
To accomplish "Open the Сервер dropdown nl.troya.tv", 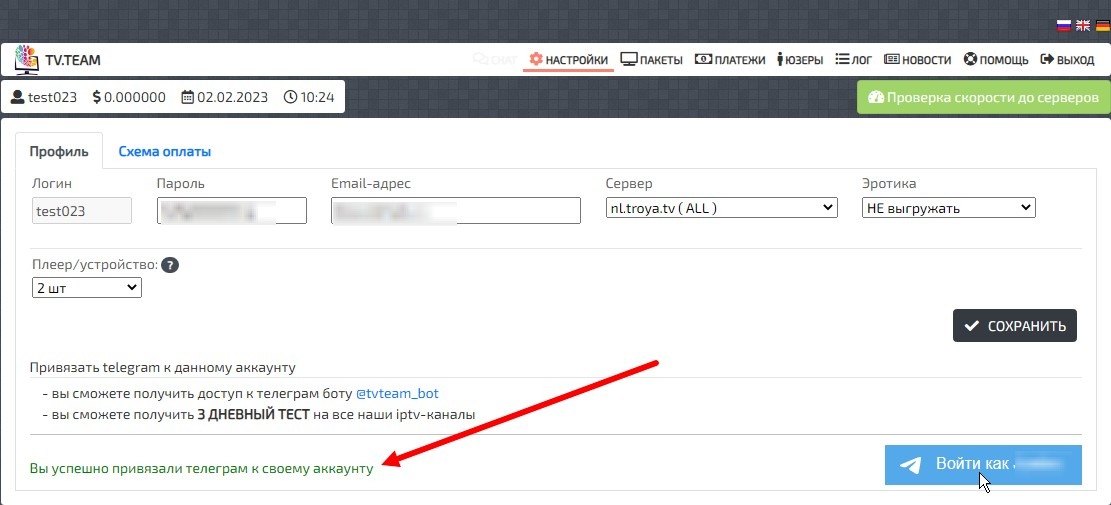I will coord(721,208).
